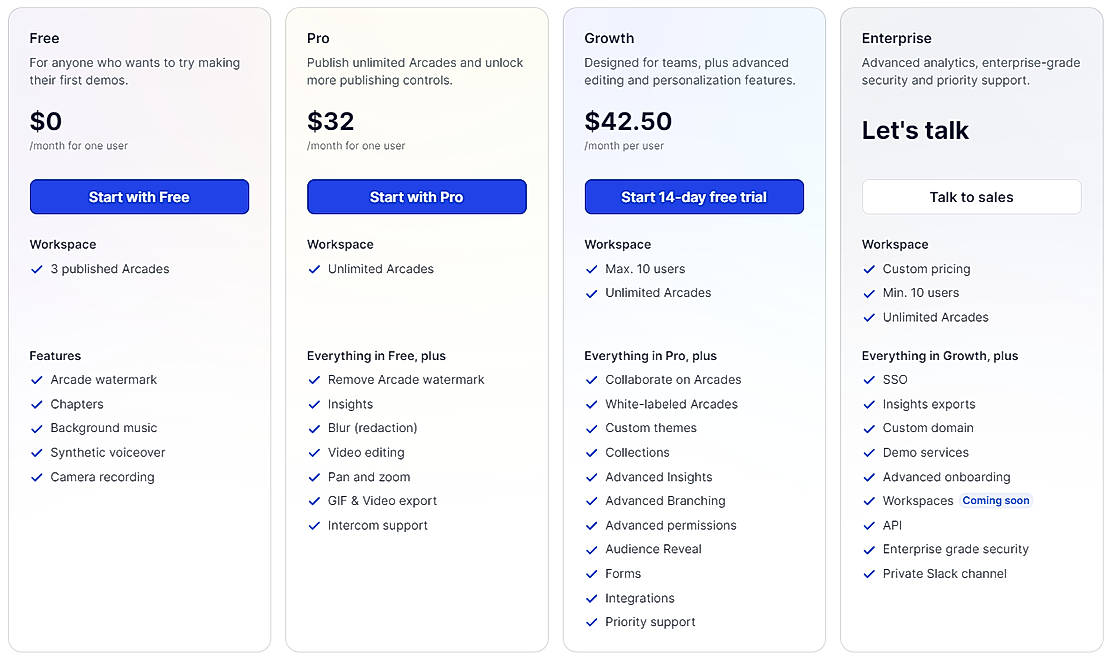Click the Enterprise plan heading
Screen dimensions: 1108x657
896,38
